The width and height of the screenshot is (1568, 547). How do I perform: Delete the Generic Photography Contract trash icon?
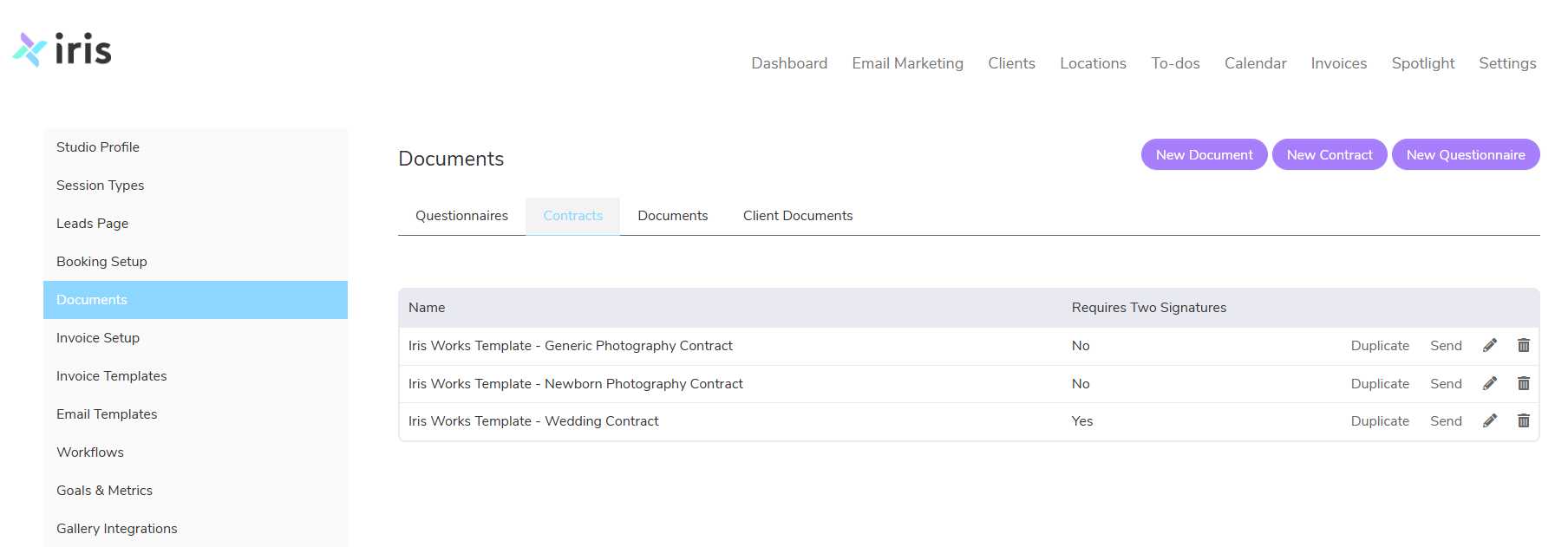point(1523,346)
